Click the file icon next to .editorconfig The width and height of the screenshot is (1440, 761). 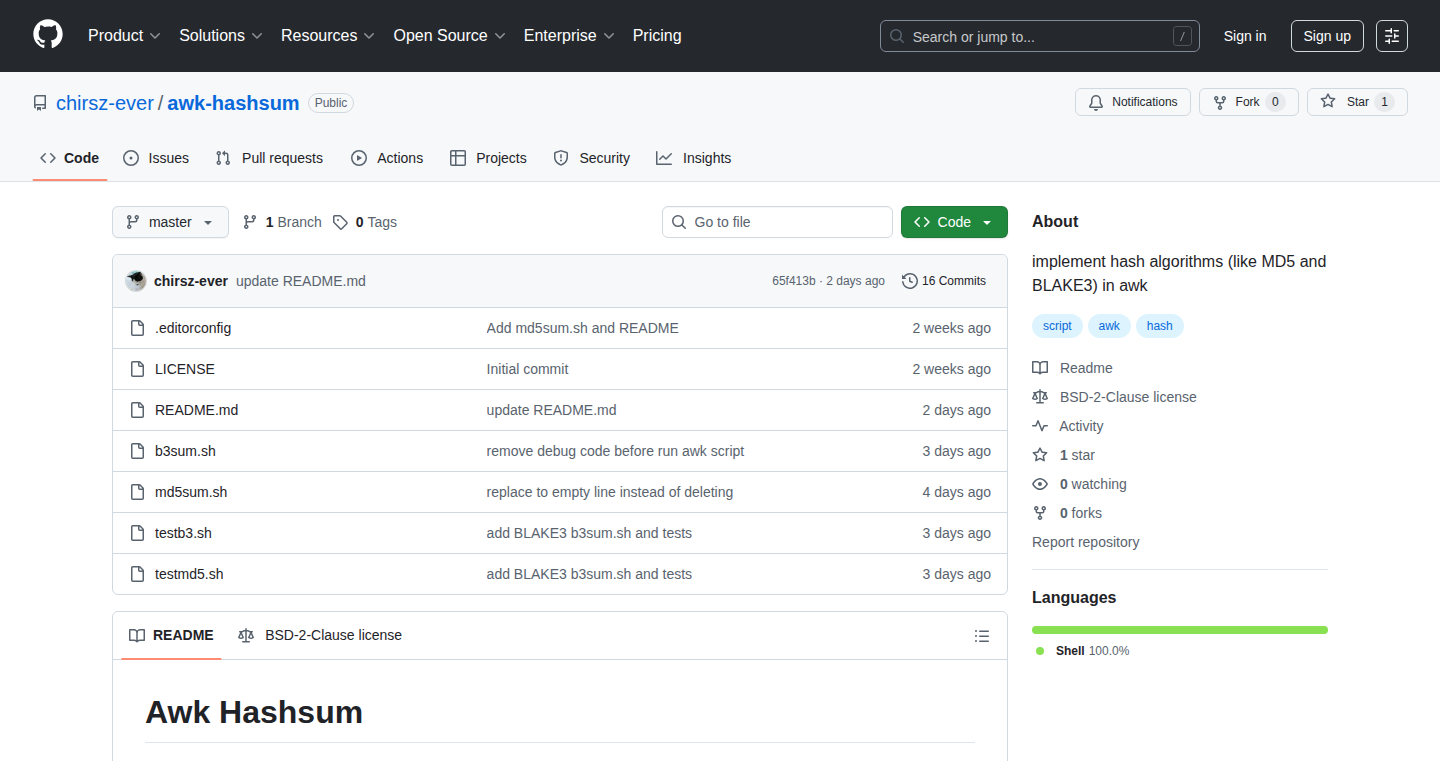click(x=138, y=328)
